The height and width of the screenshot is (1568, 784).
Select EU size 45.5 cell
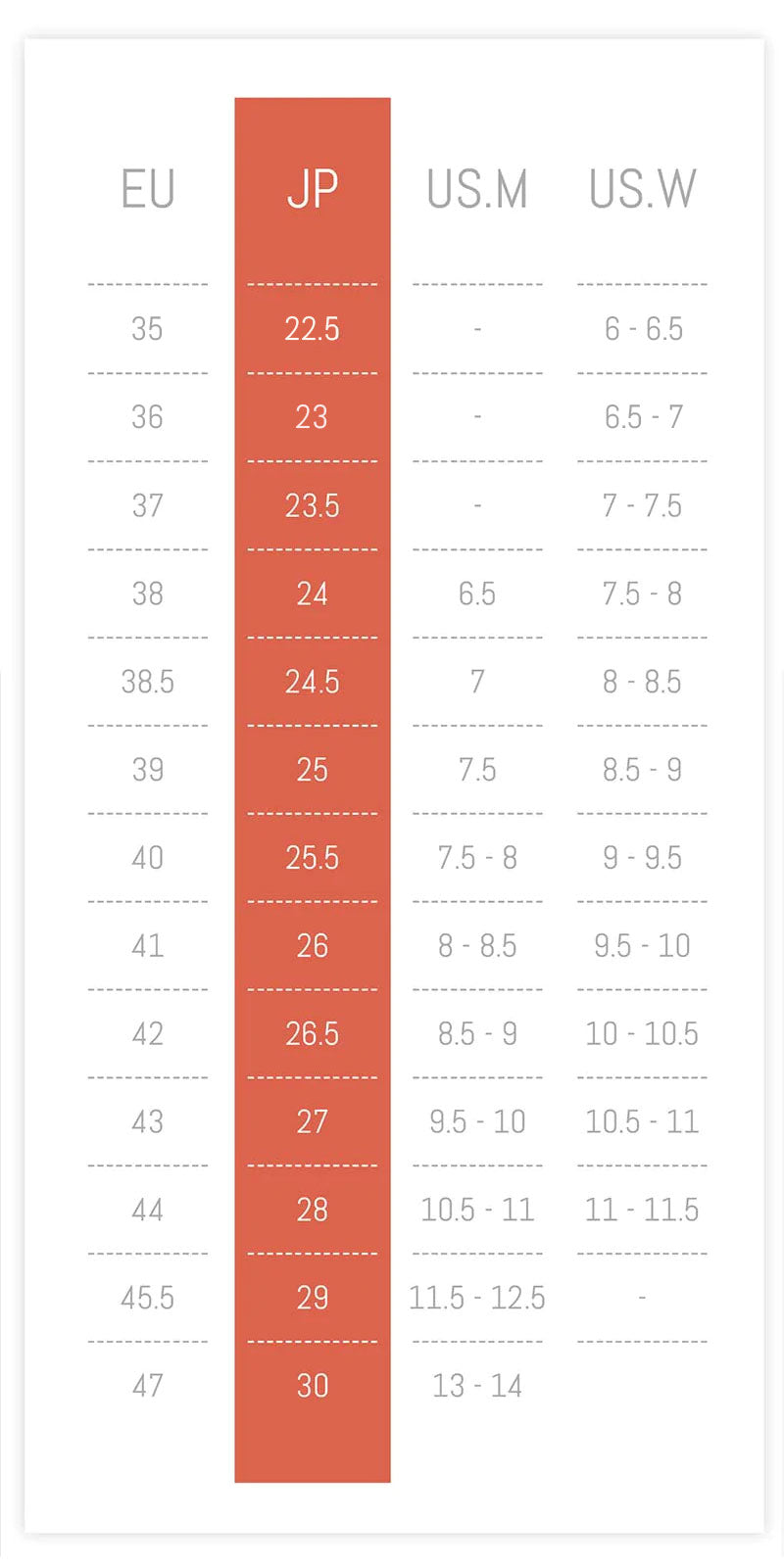tap(148, 1298)
